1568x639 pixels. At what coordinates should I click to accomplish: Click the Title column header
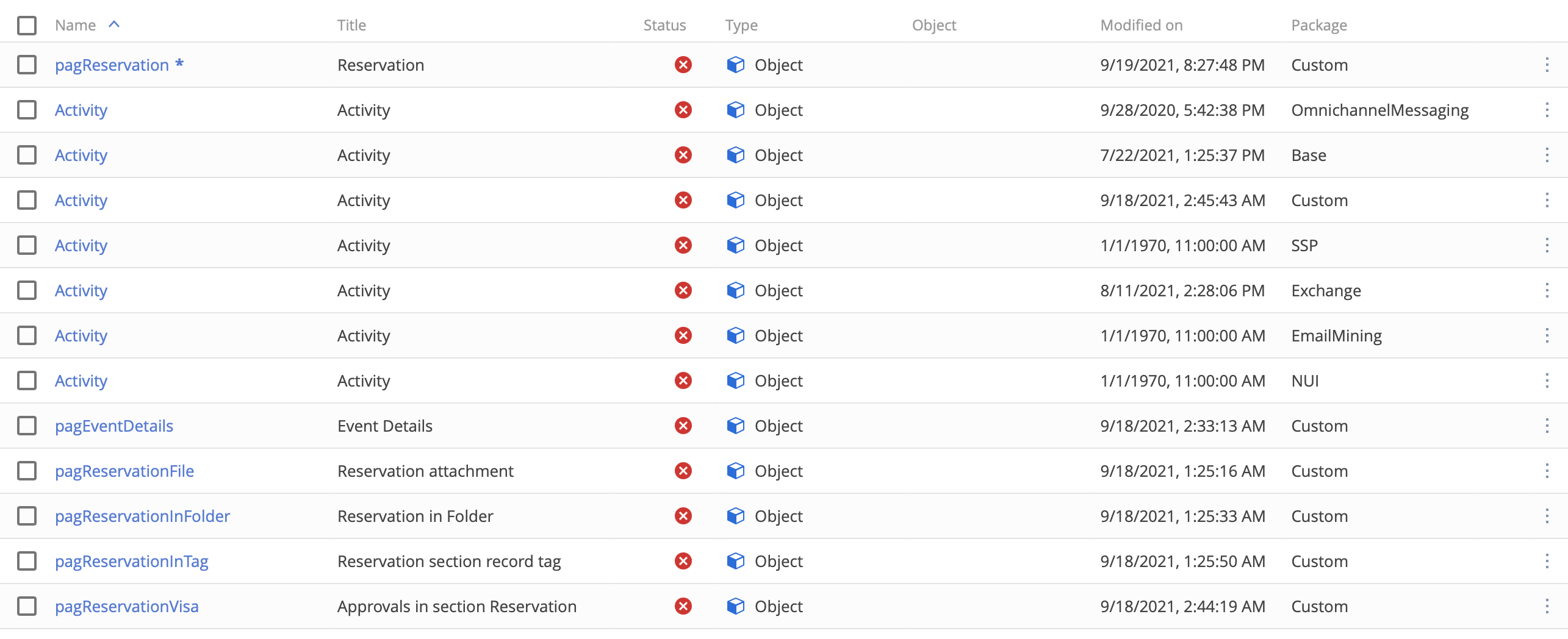[351, 26]
